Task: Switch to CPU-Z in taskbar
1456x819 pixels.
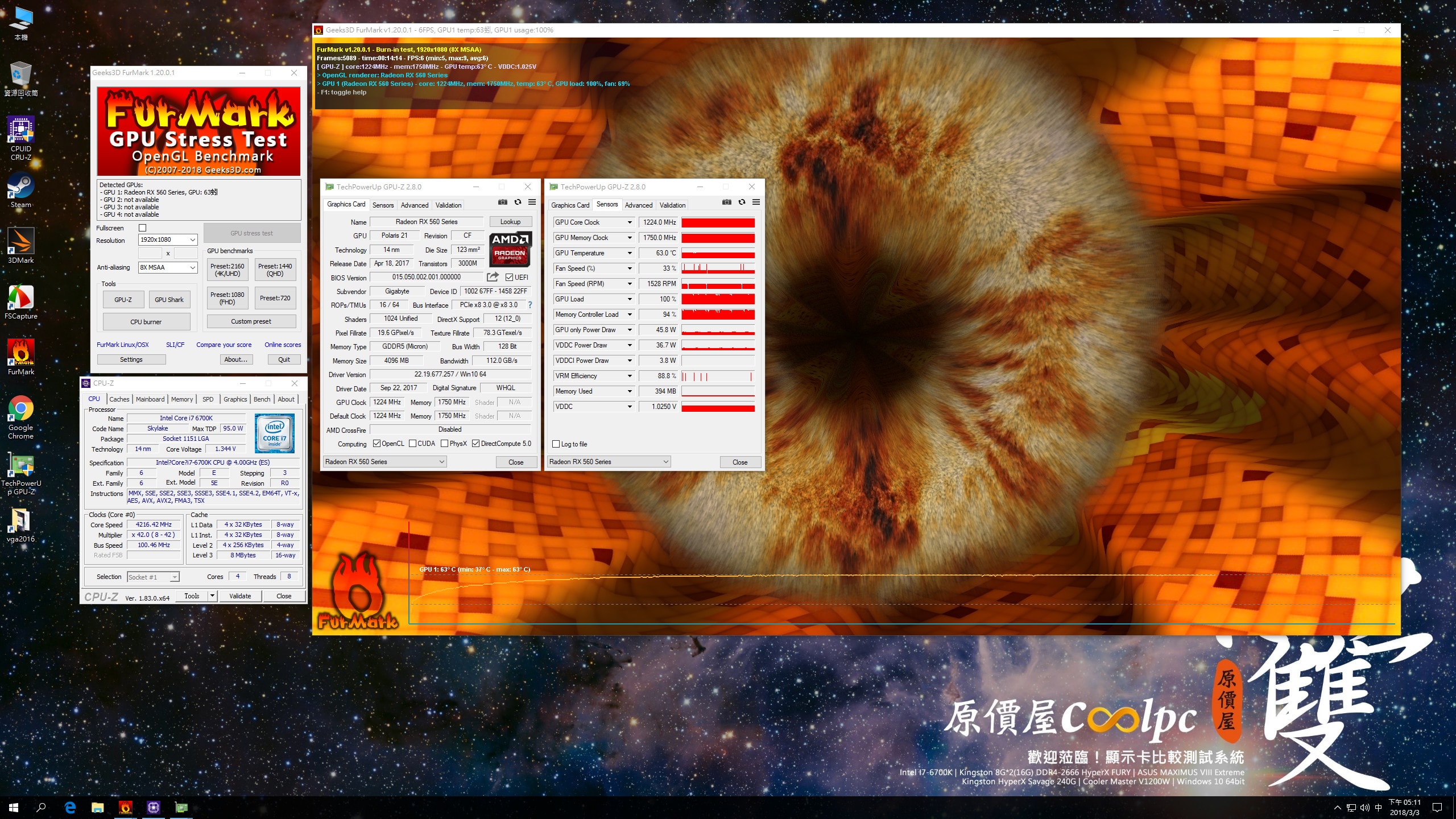Action: point(154,807)
